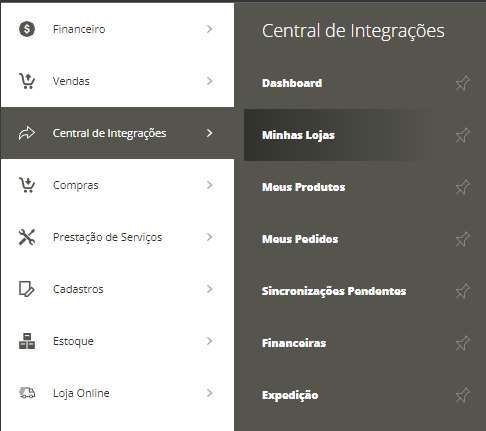The image size is (486, 431).
Task: Click the Vendas shopping cart icon
Action: 27,81
